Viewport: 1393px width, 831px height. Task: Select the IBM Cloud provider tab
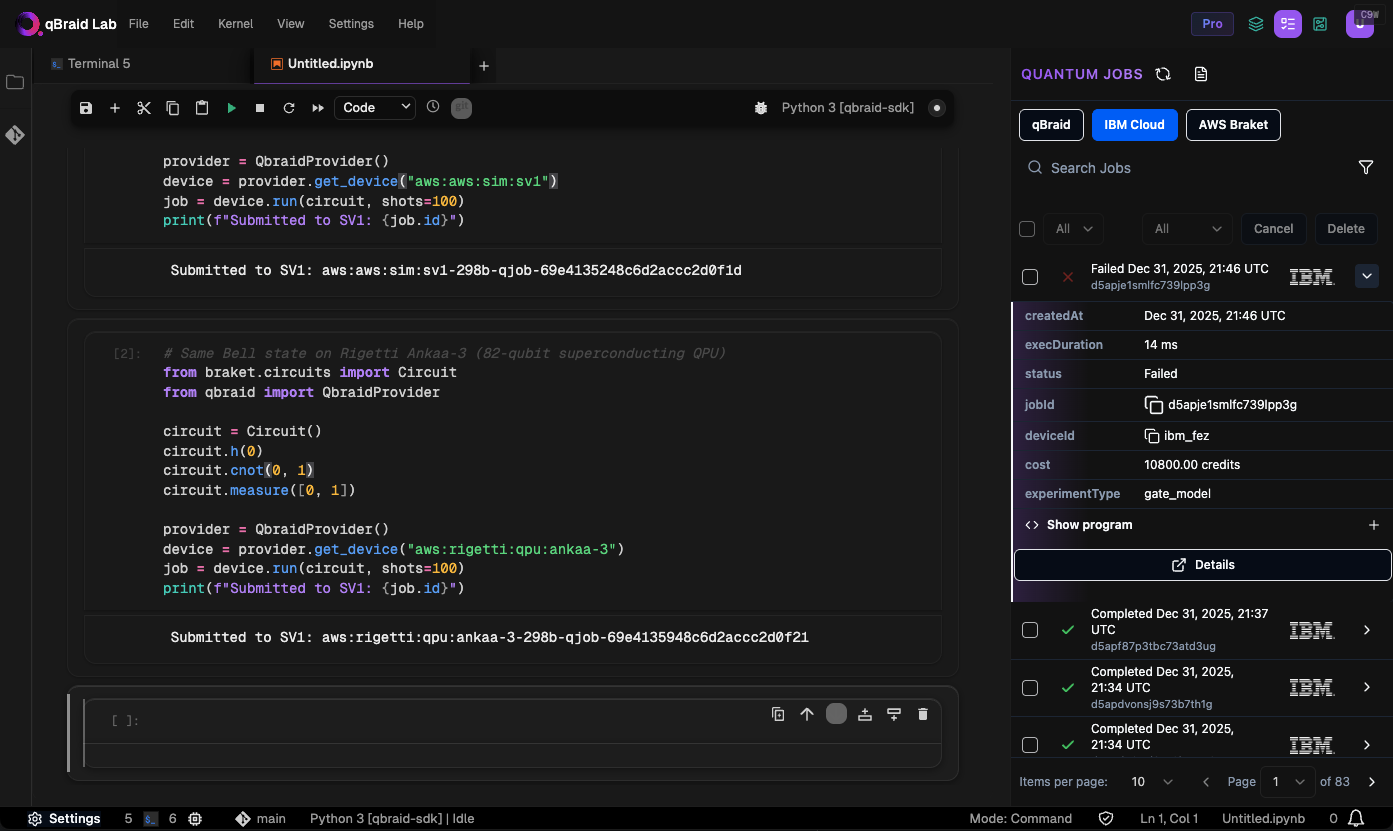(x=1134, y=125)
